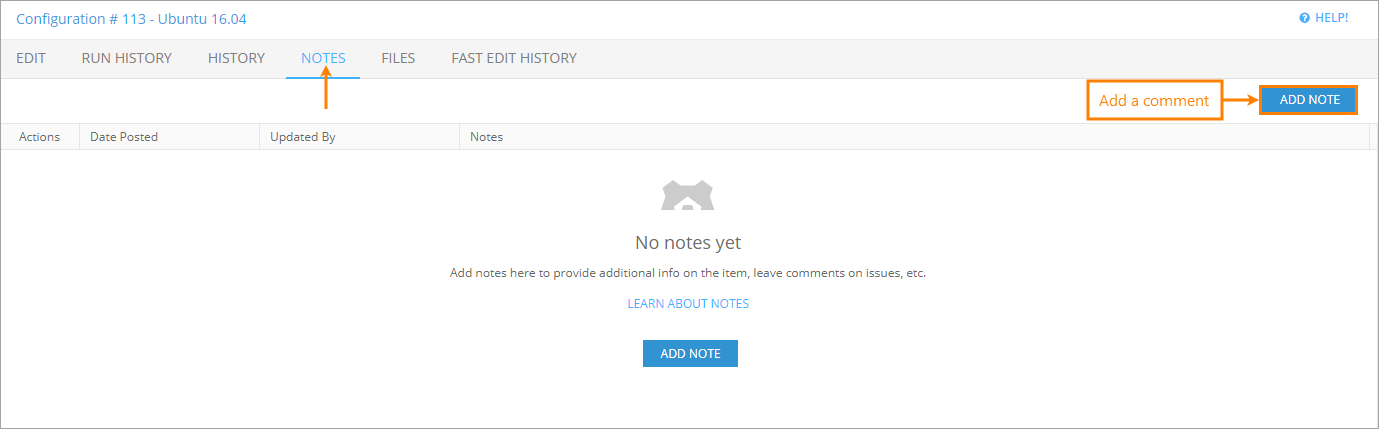Go to the HISTORY tab
This screenshot has height=429, width=1379.
click(236, 58)
